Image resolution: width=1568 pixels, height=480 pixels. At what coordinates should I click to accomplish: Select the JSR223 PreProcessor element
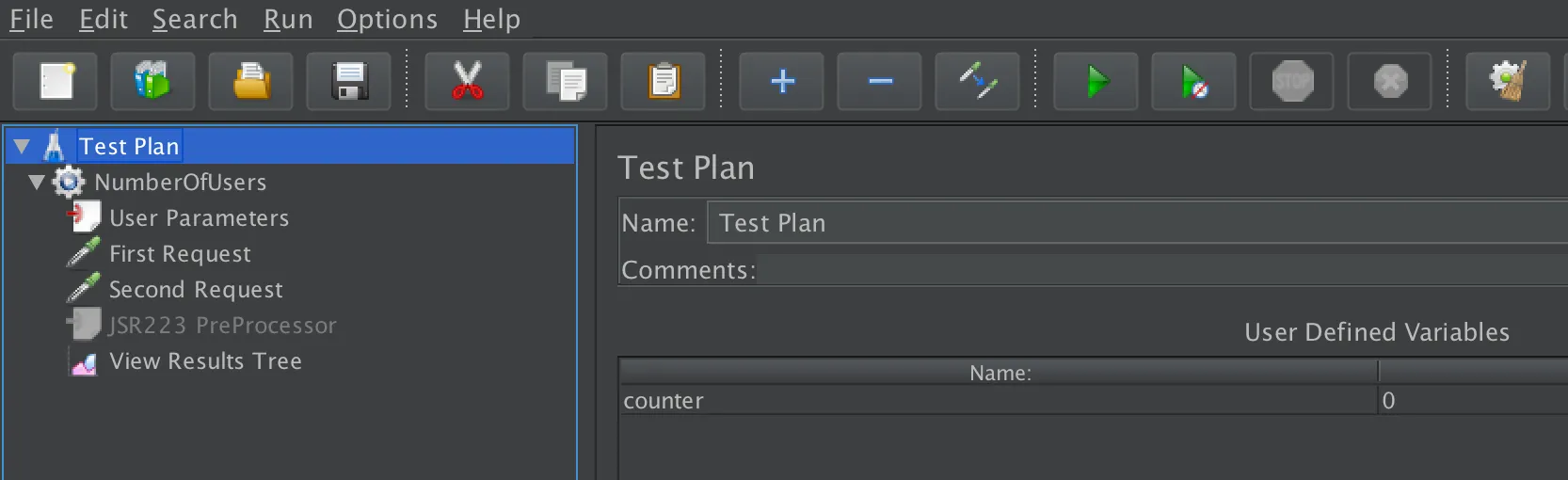click(x=222, y=326)
